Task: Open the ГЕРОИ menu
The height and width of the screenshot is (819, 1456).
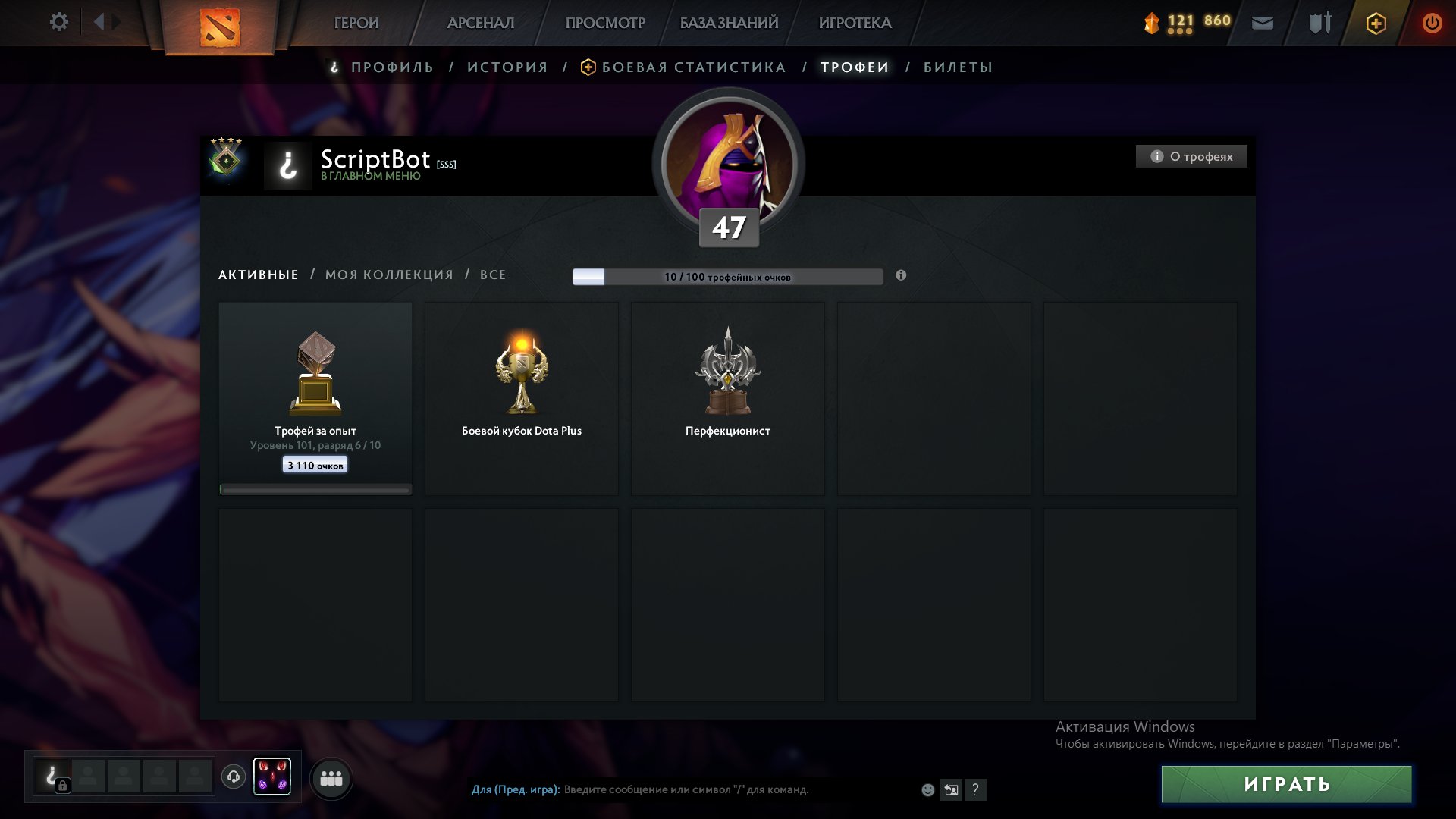Action: pyautogui.click(x=356, y=23)
